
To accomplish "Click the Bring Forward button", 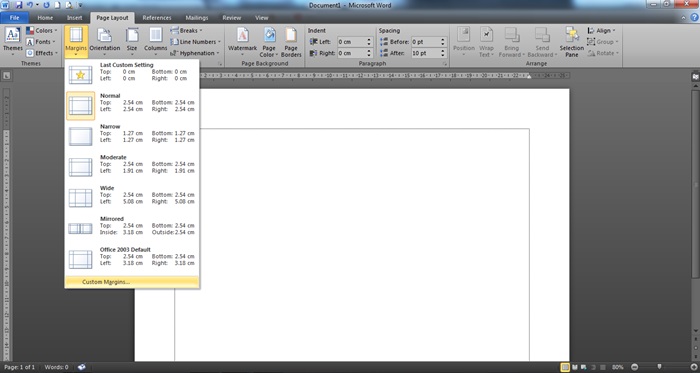I will point(512,41).
